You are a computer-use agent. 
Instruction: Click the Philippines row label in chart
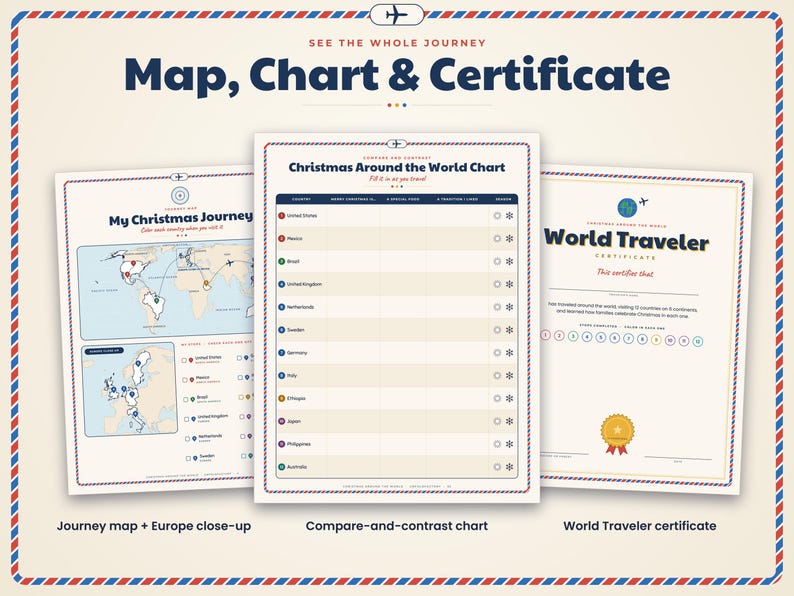tap(299, 444)
